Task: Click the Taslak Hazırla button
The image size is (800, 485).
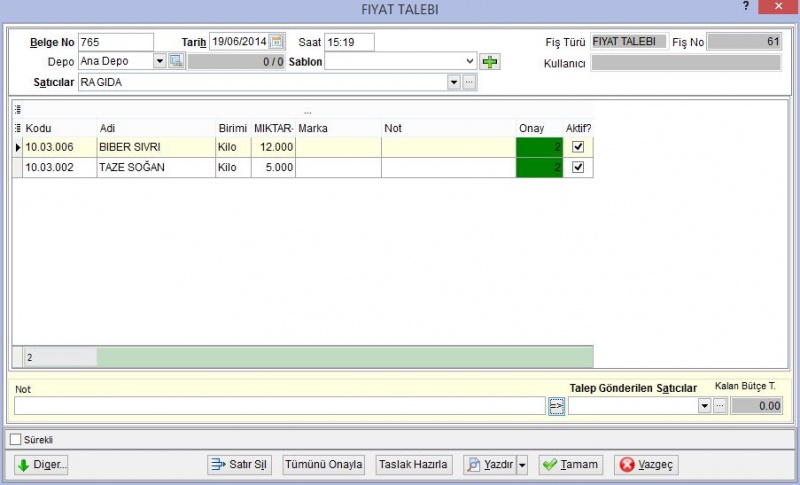Action: click(x=413, y=465)
